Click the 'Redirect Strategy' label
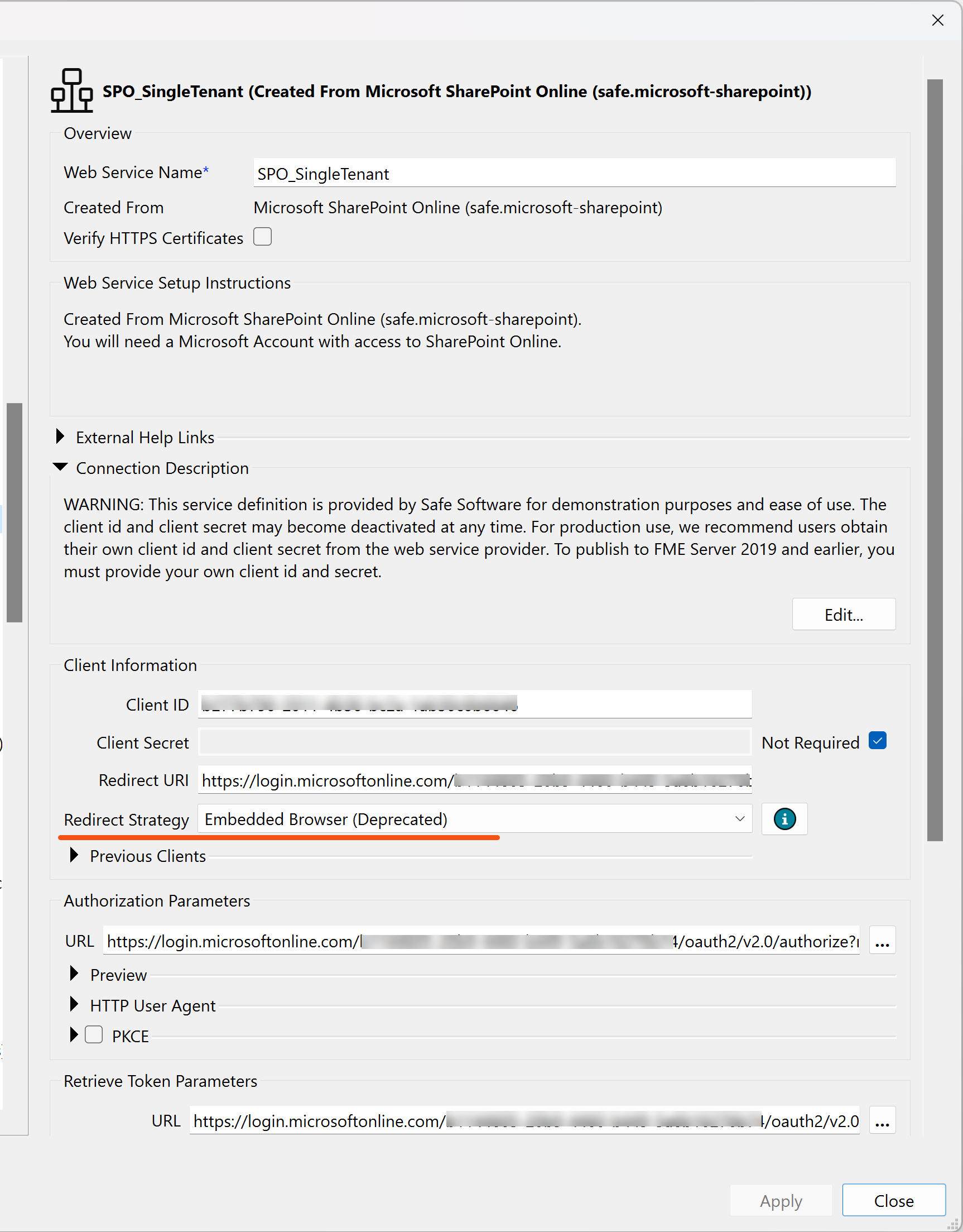Screen dimensions: 963x1232 point(126,819)
